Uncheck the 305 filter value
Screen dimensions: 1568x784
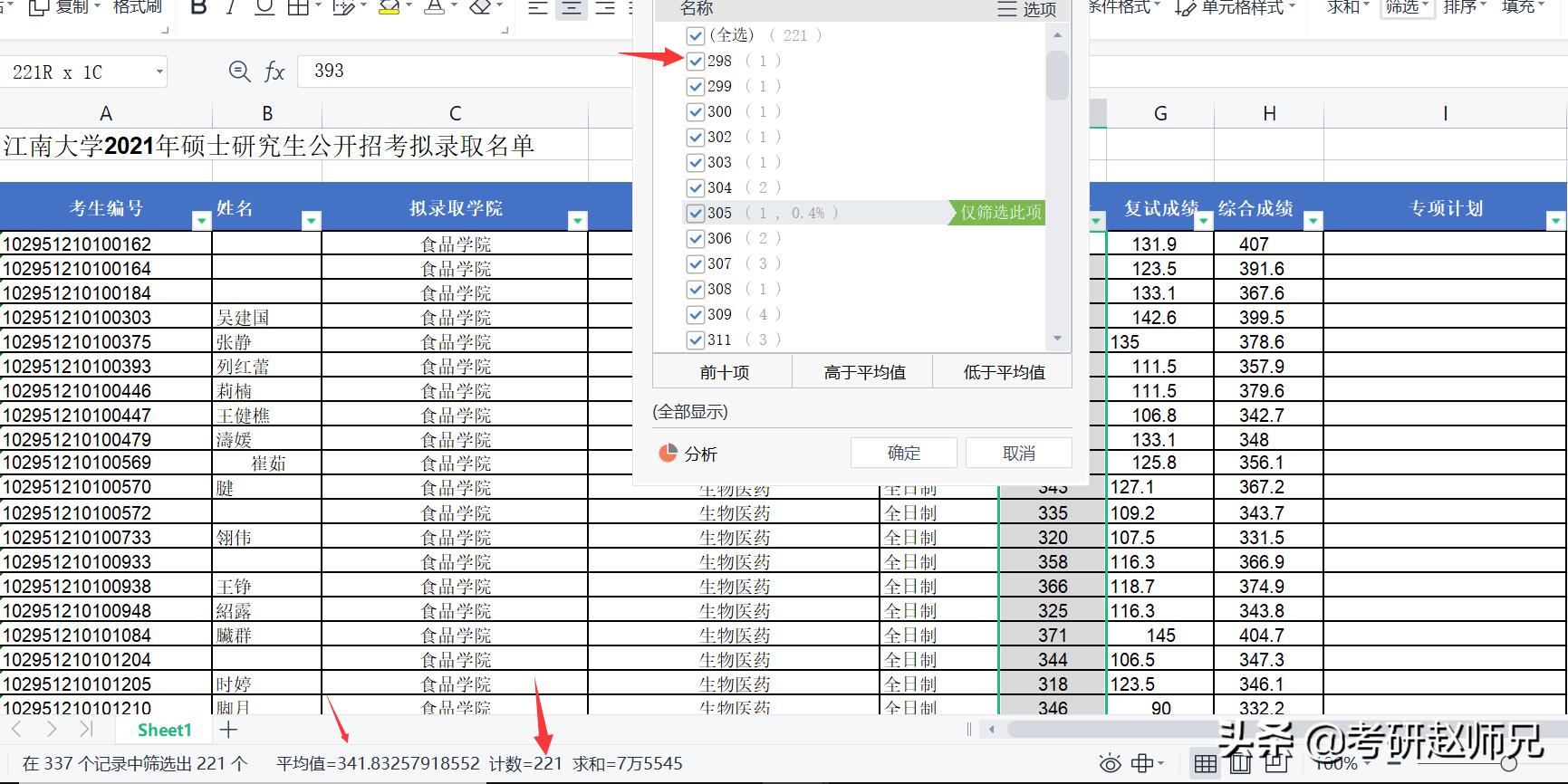click(696, 213)
